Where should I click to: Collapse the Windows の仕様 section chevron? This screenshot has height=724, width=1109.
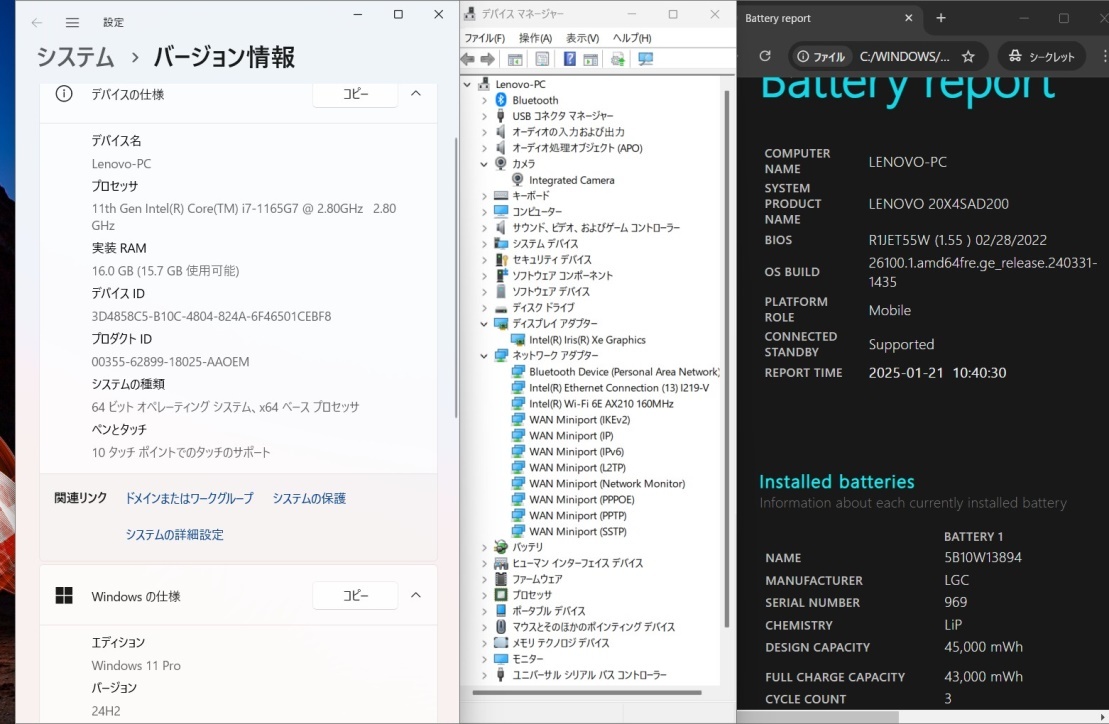tap(416, 595)
